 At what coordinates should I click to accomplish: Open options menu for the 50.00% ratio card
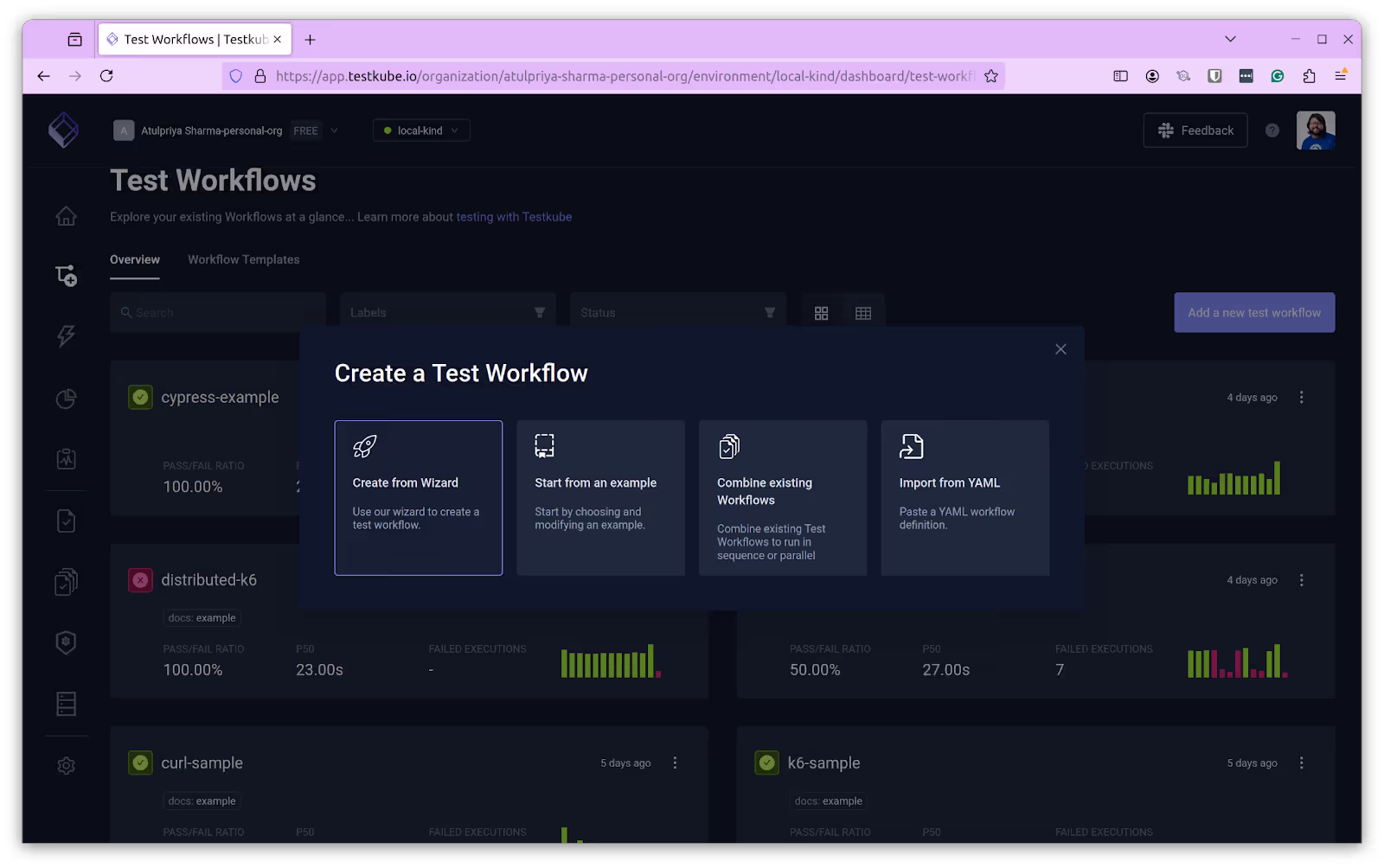coord(1302,580)
